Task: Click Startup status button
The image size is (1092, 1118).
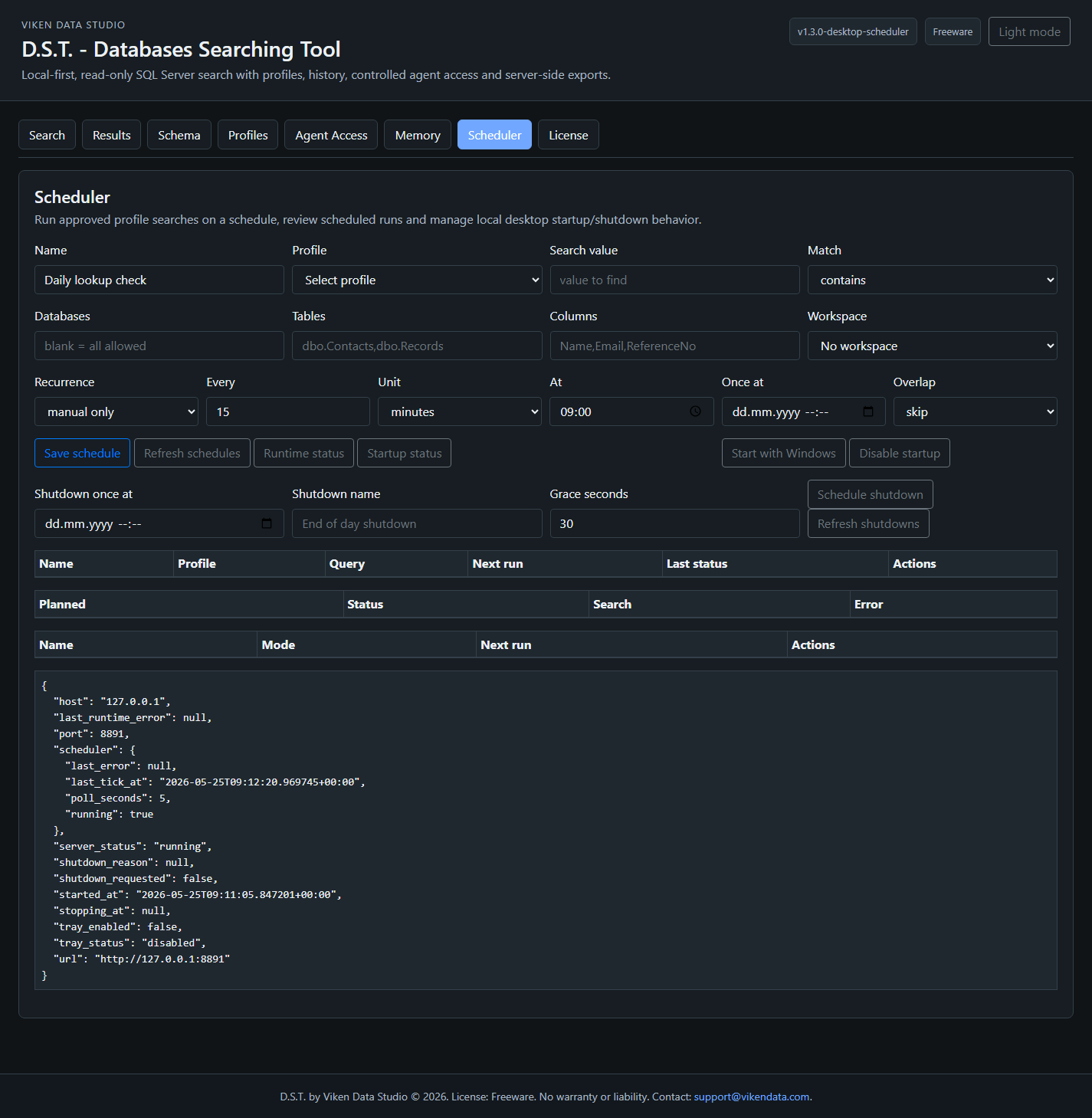Action: coord(405,453)
